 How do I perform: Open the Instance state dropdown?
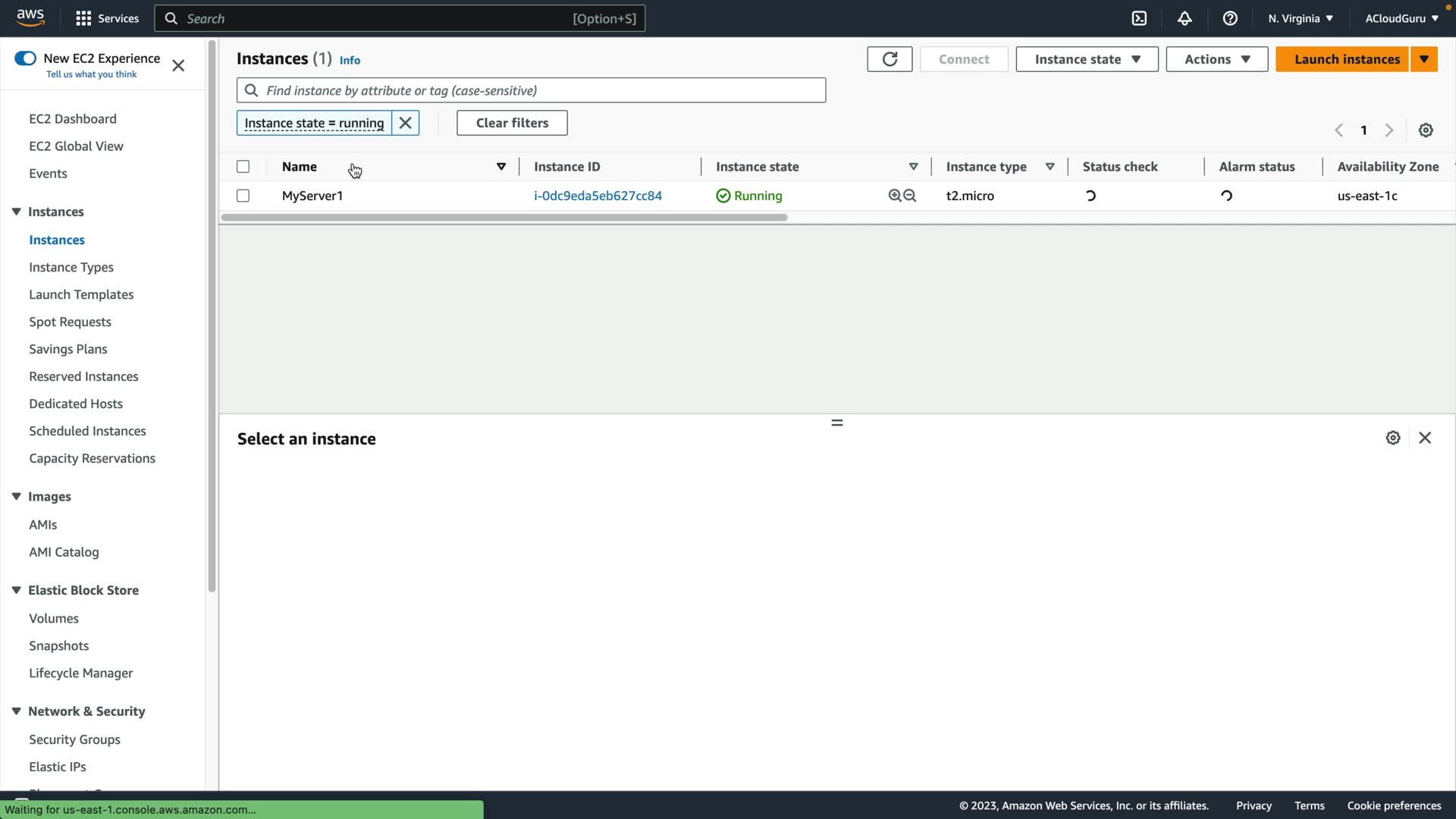1087,59
